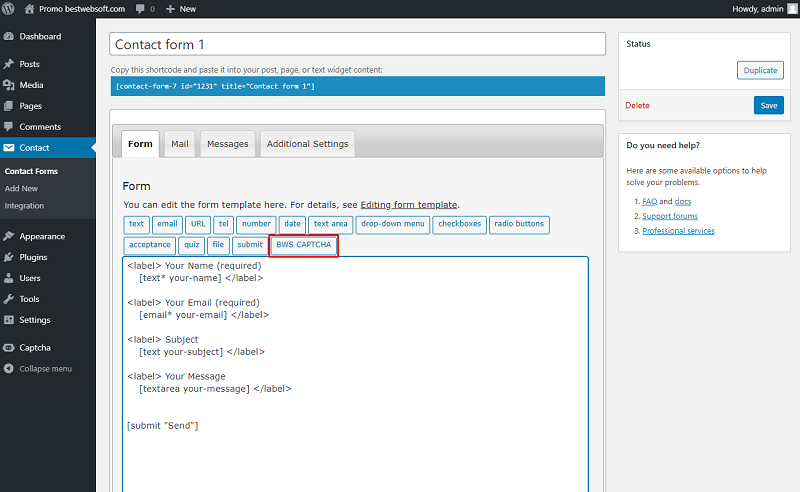Click the admin avatar in top bar
Screen dimensions: 800x492
point(793,9)
